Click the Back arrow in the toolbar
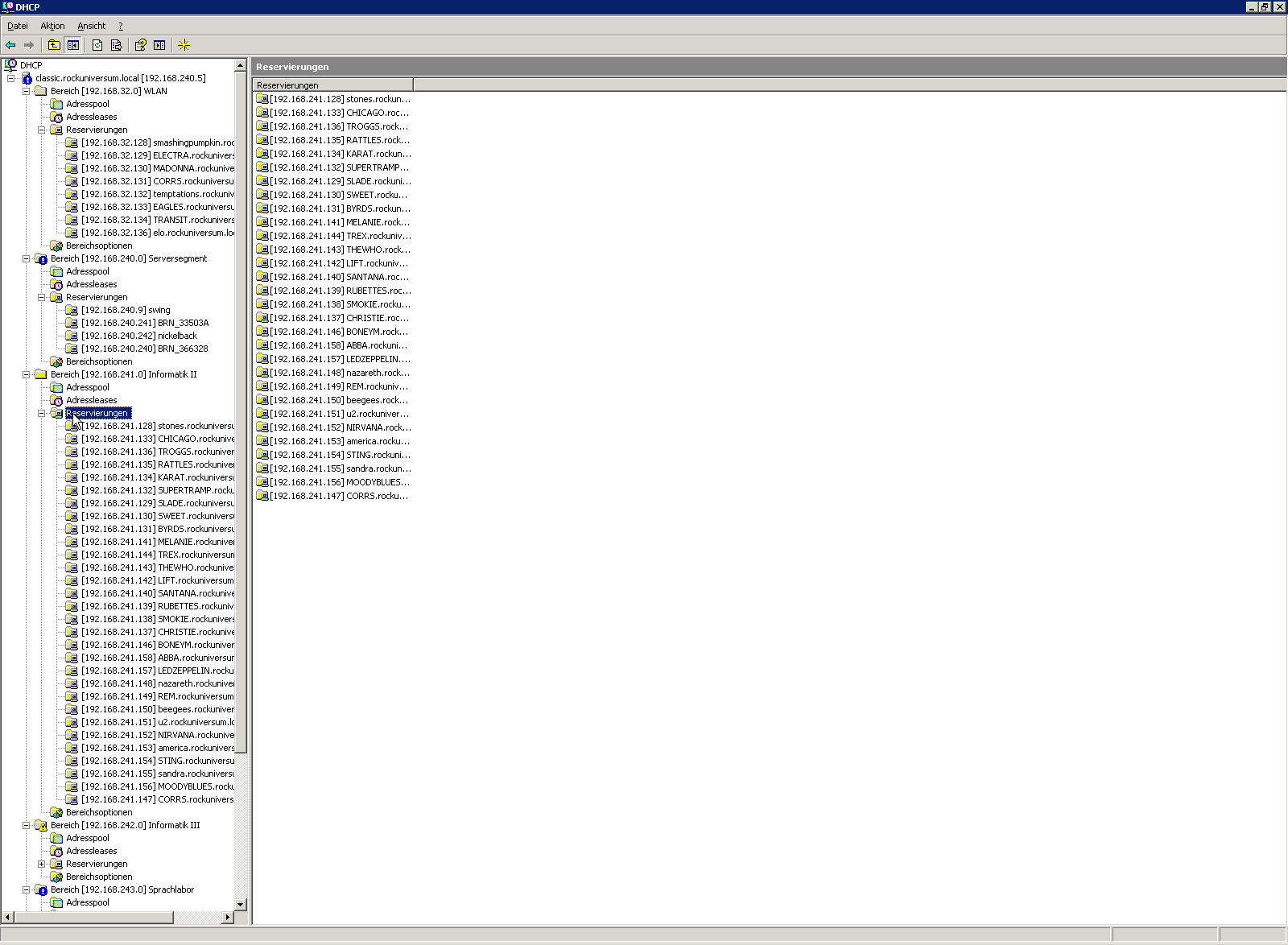The image size is (1288, 945). (10, 45)
